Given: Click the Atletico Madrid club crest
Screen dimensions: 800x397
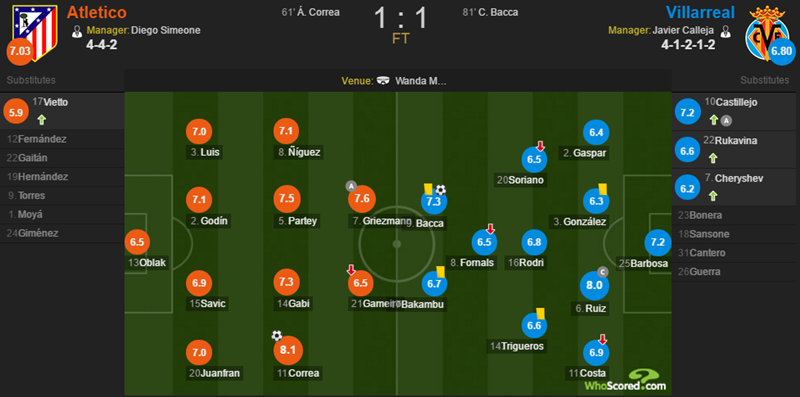Looking at the screenshot, I should click(34, 32).
